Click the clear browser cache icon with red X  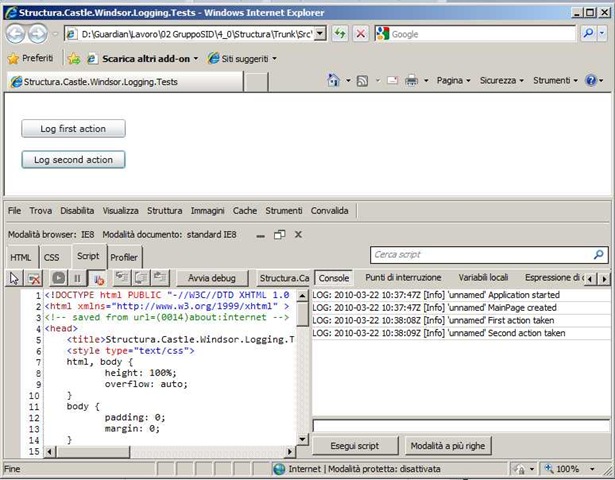[34, 278]
